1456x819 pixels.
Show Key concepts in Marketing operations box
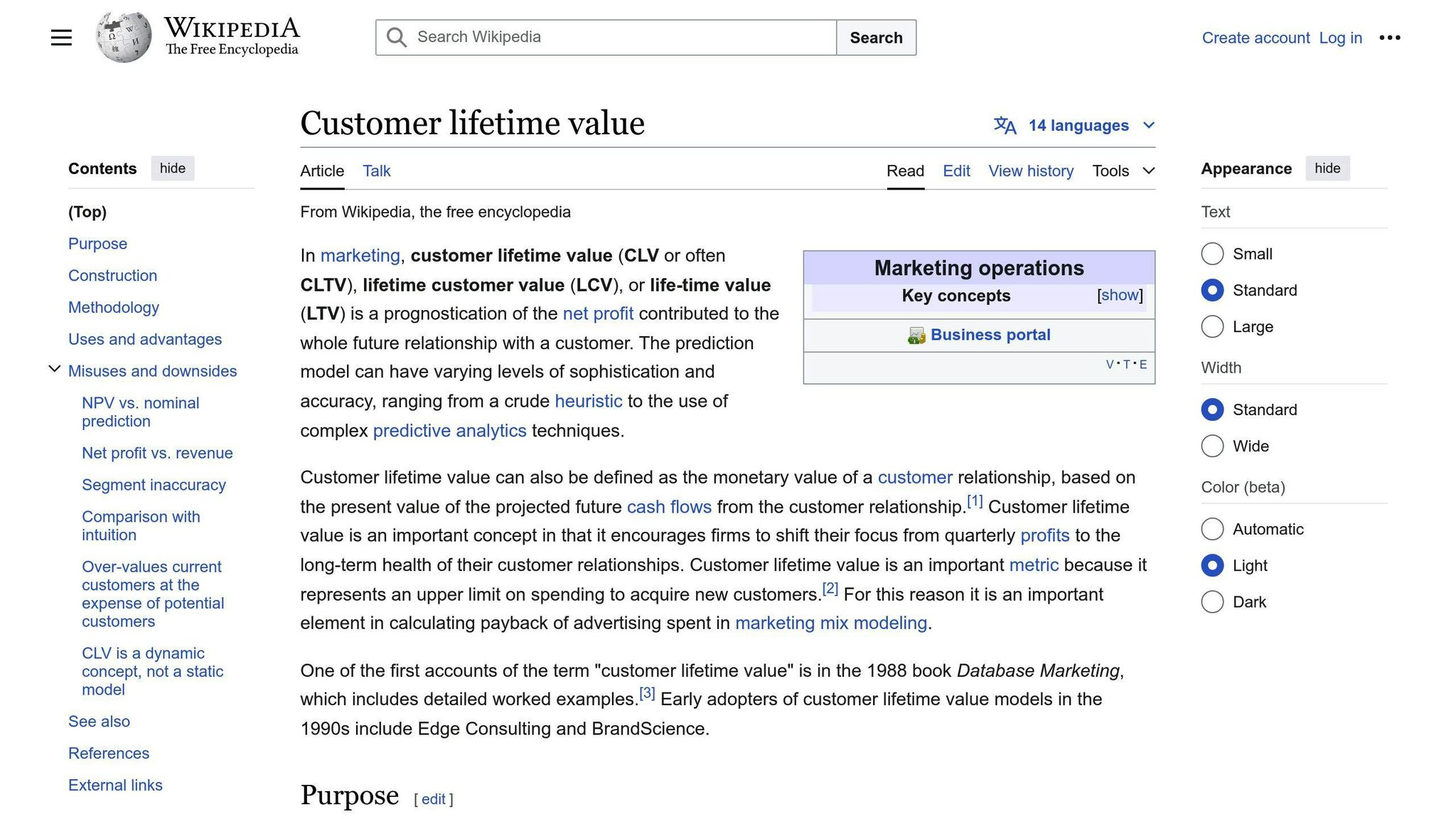(1120, 295)
